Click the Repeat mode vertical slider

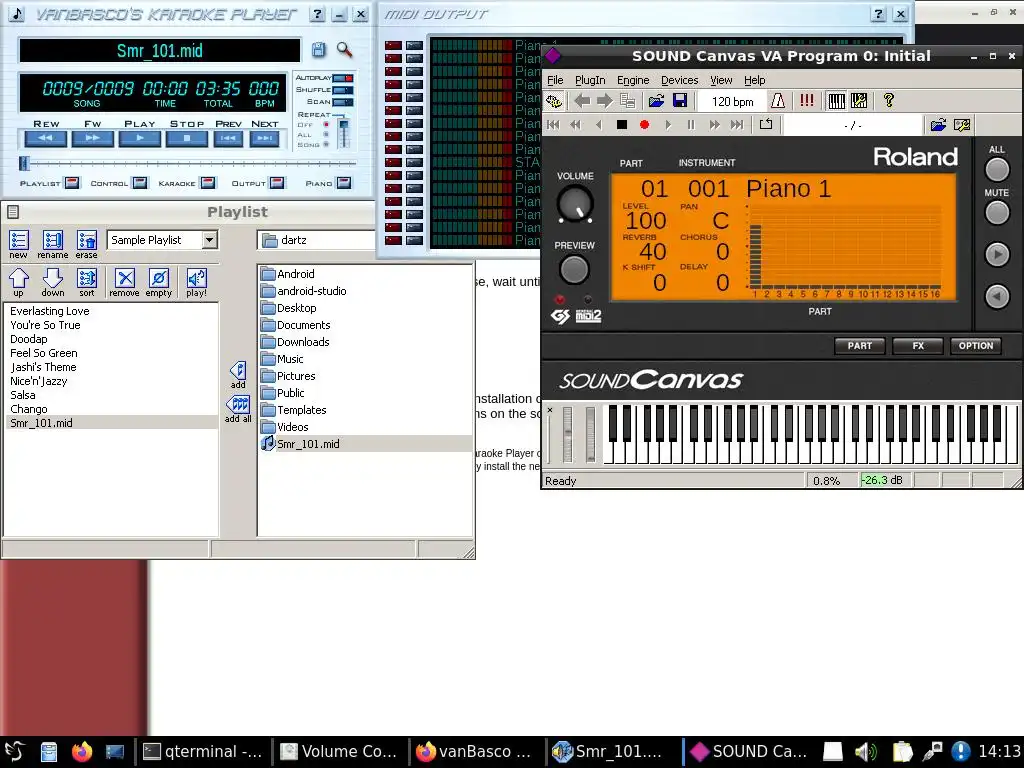pyautogui.click(x=343, y=133)
